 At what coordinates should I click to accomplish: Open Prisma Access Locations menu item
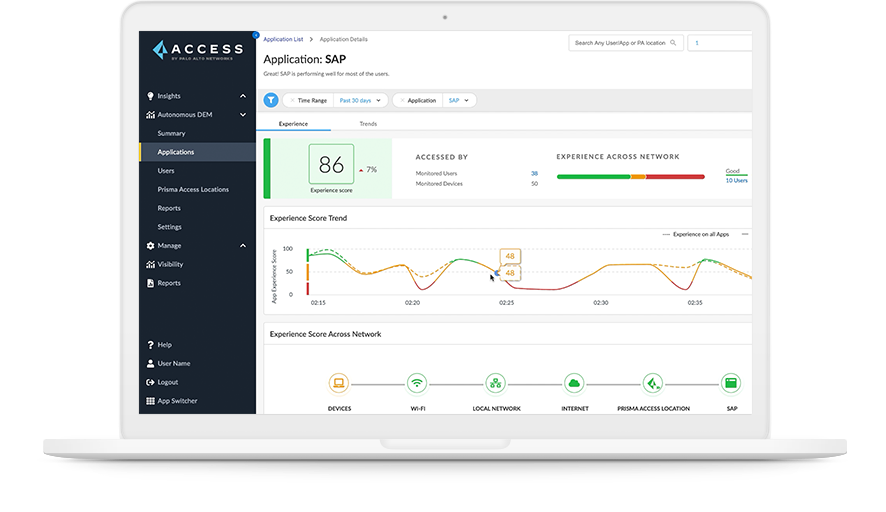193,189
